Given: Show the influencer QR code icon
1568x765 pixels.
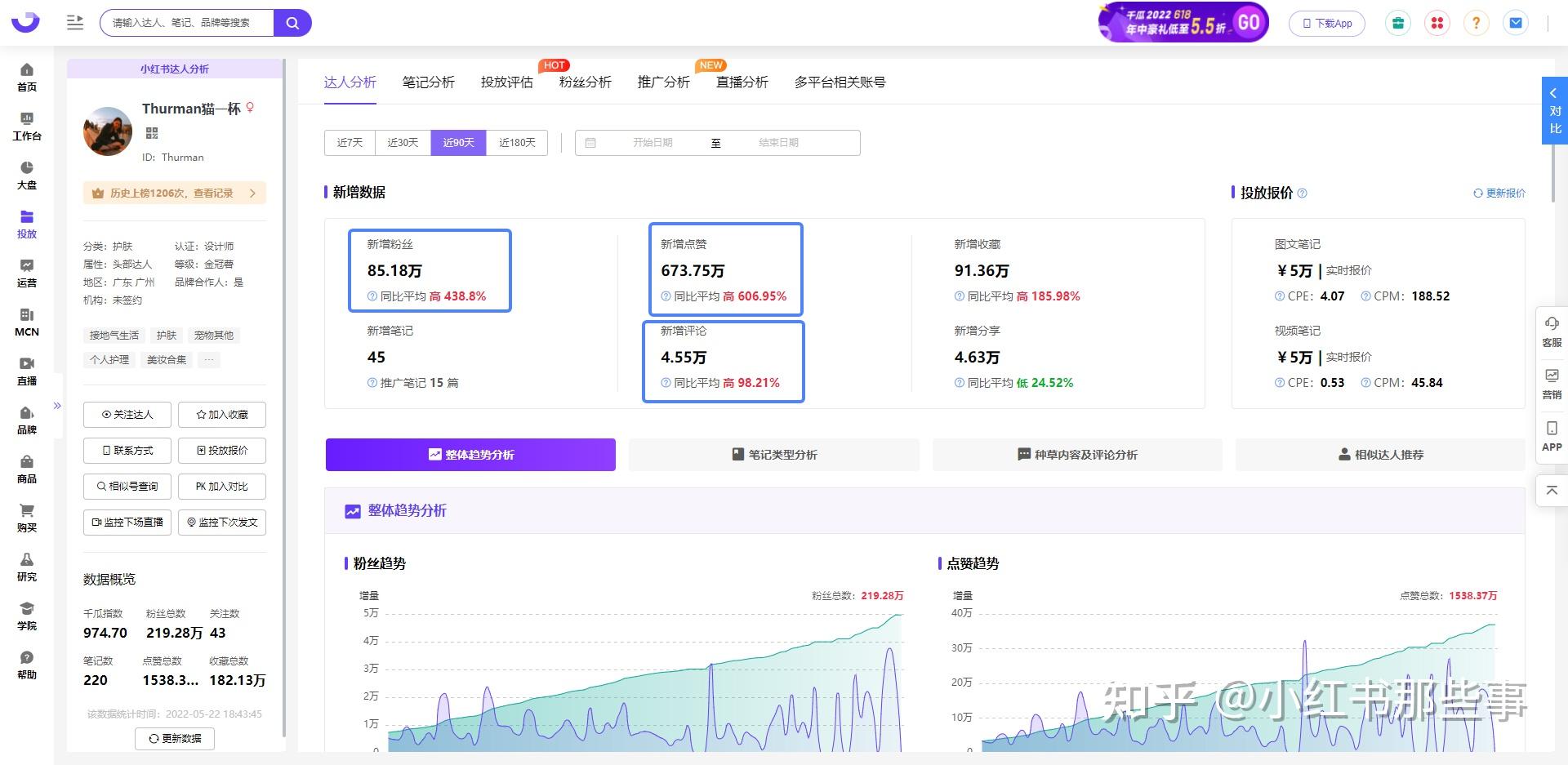Looking at the screenshot, I should [152, 133].
